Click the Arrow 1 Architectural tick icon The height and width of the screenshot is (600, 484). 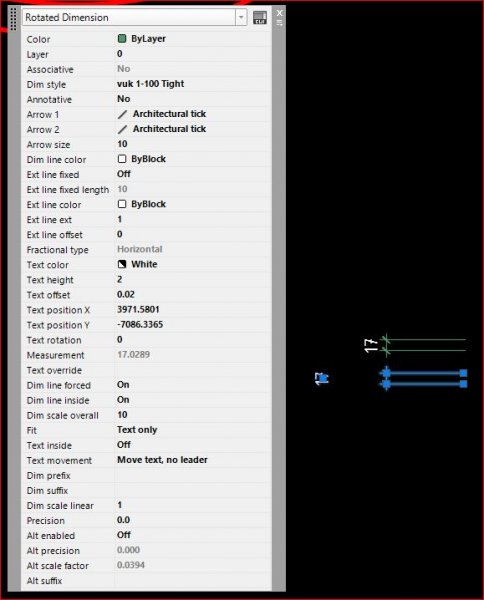(x=122, y=114)
